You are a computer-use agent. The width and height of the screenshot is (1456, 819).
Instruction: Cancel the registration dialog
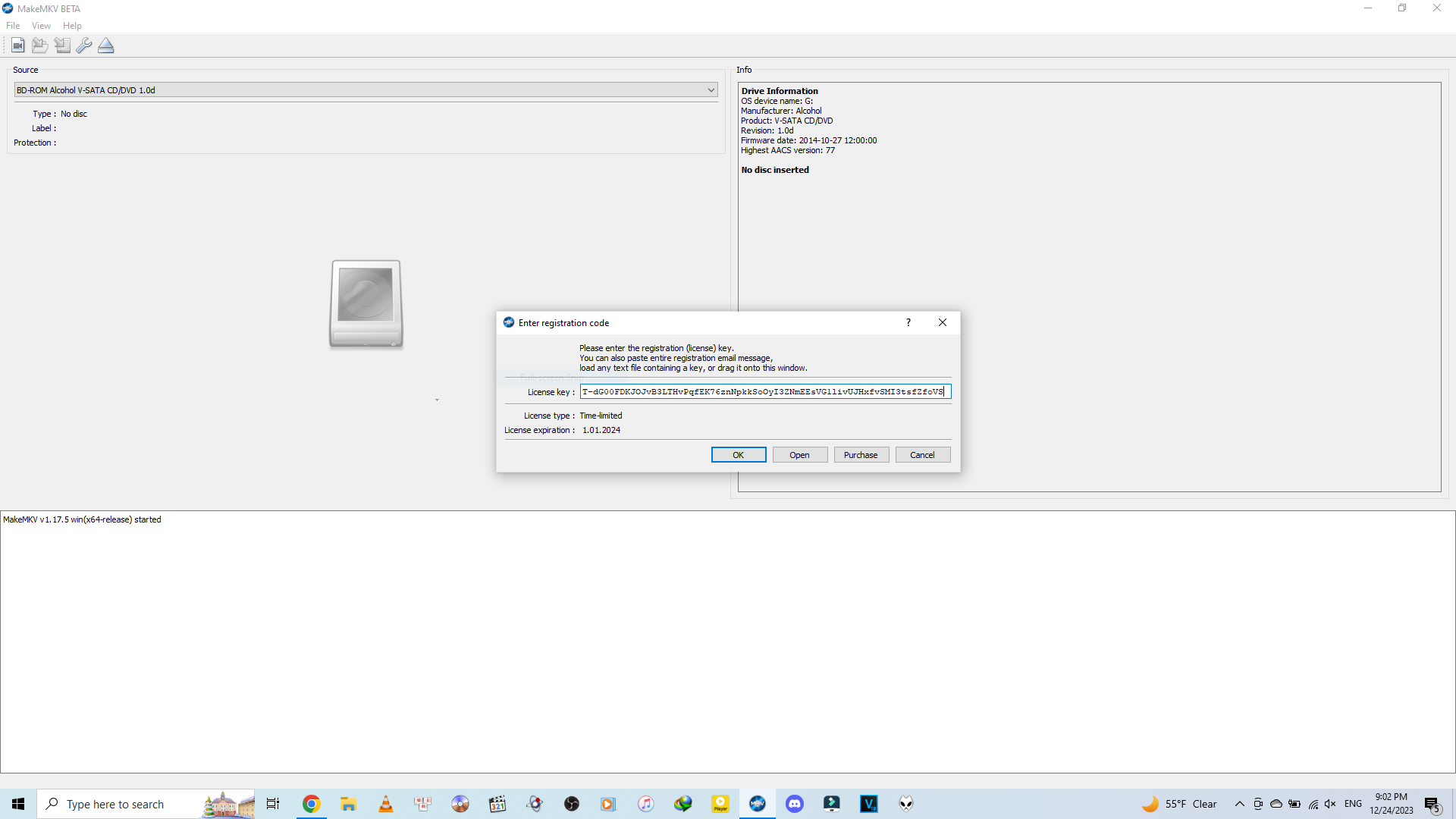923,455
